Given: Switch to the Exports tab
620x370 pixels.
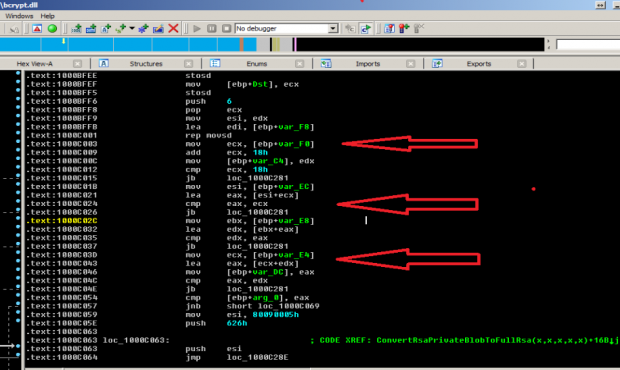Looking at the screenshot, I should [x=479, y=64].
